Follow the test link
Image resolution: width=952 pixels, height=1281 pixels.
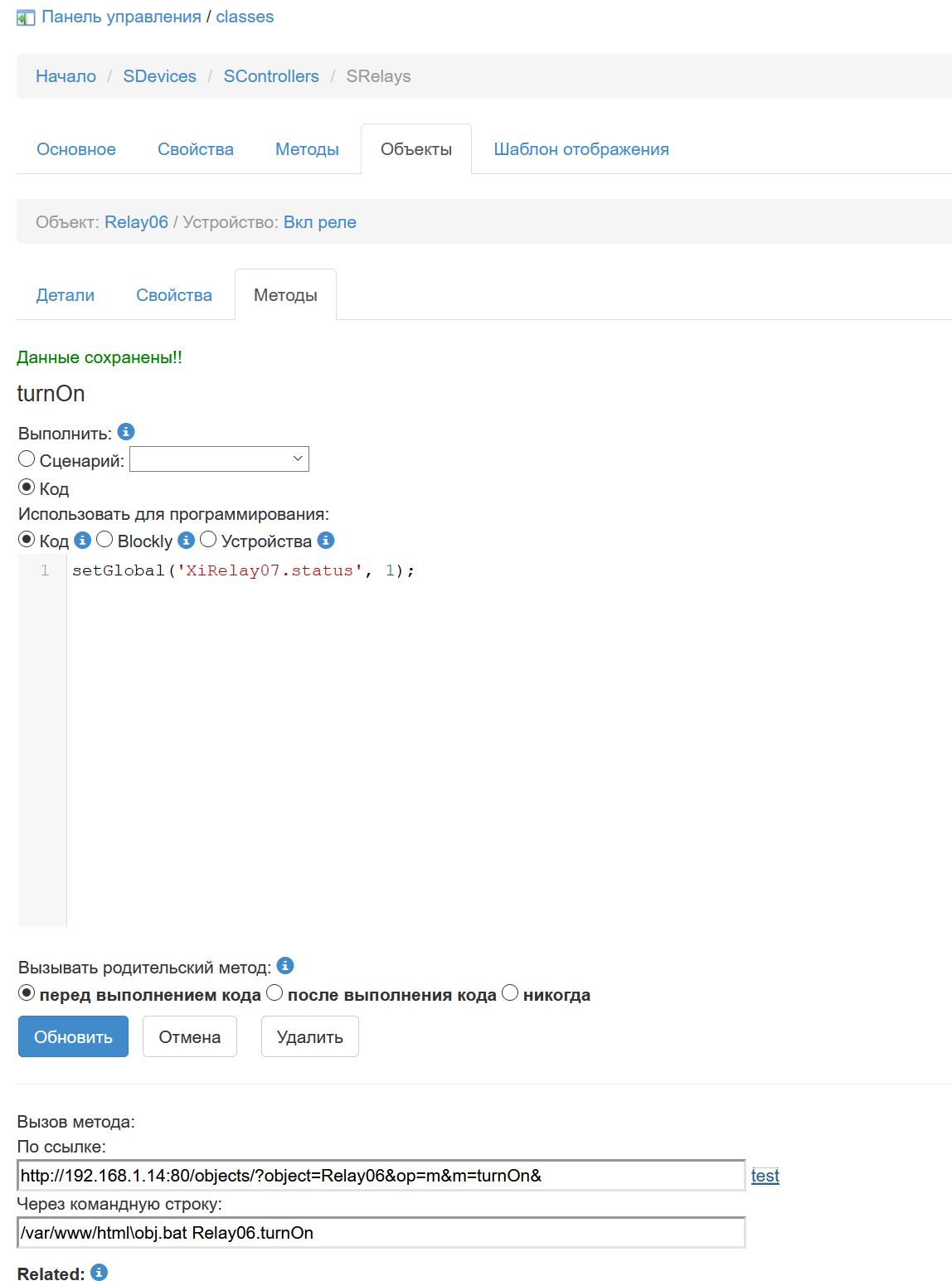[x=765, y=1176]
